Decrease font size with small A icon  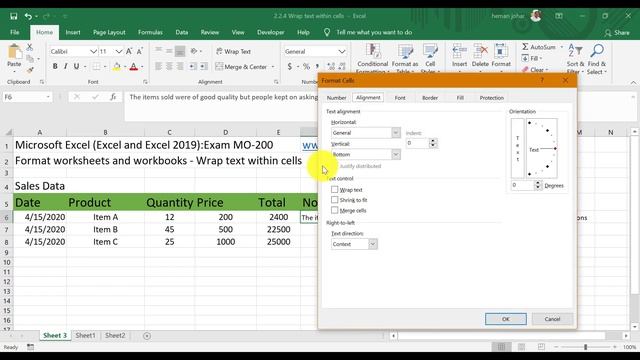[x=140, y=51]
